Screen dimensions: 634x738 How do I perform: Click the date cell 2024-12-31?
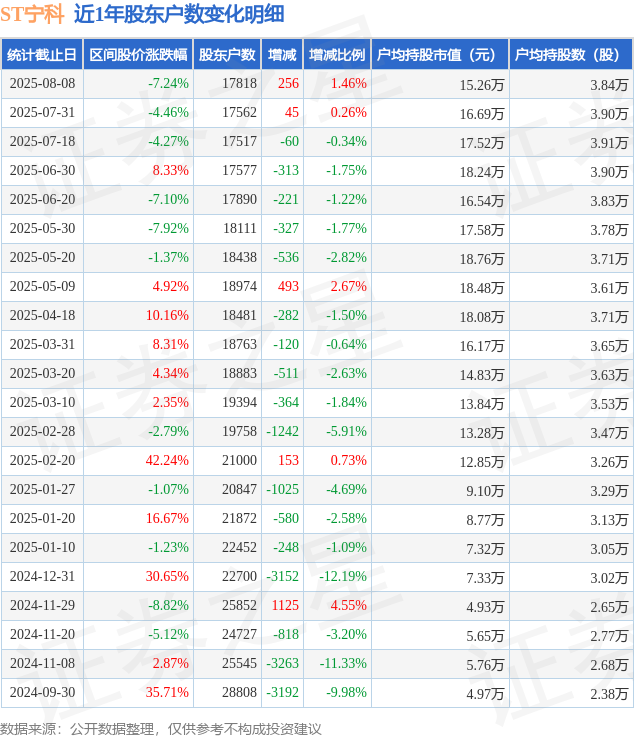pyautogui.click(x=42, y=577)
